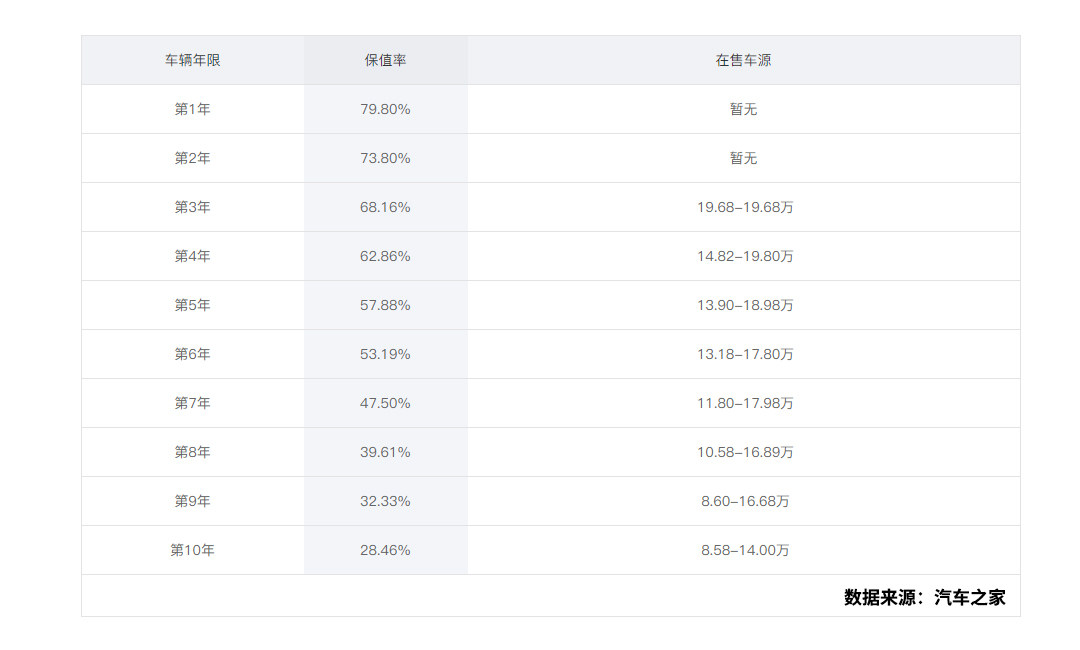Select the 8.58–14.00万 price range
The width and height of the screenshot is (1080, 650).
(745, 550)
